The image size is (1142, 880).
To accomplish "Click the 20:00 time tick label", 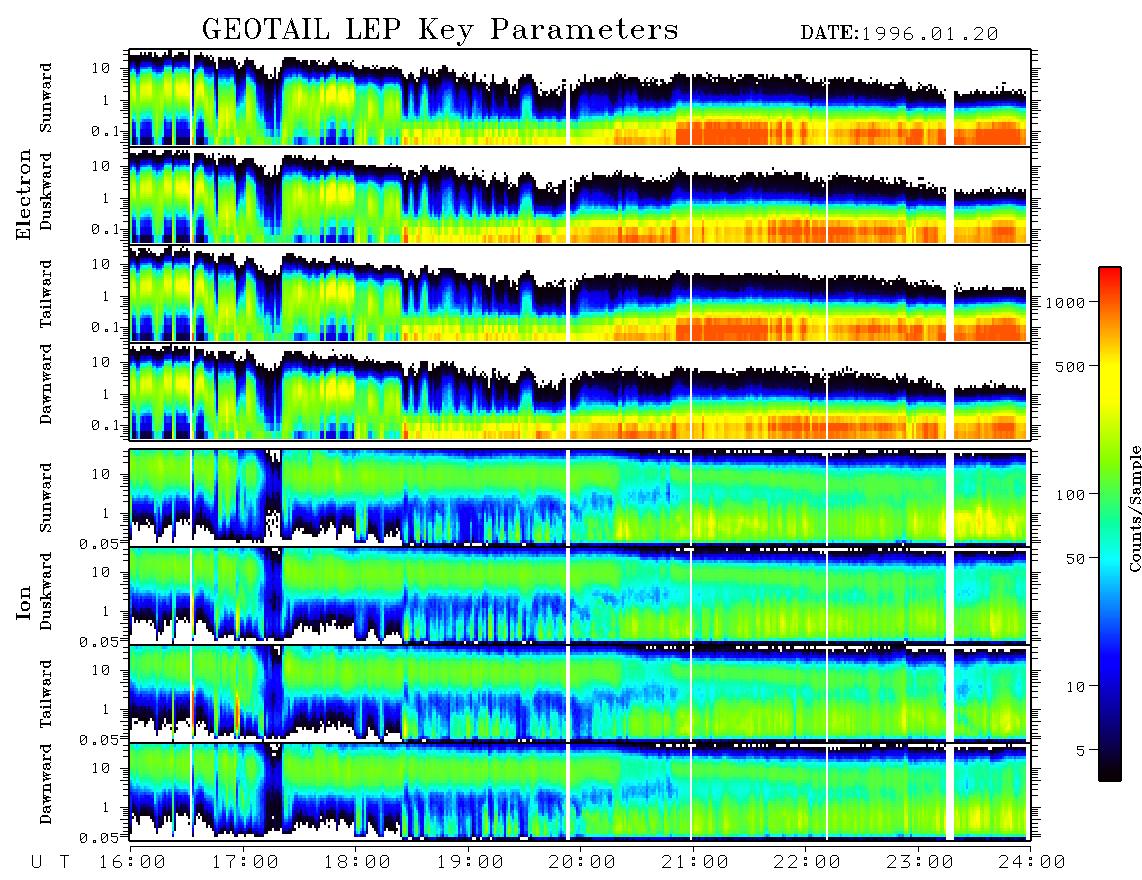I will point(582,863).
